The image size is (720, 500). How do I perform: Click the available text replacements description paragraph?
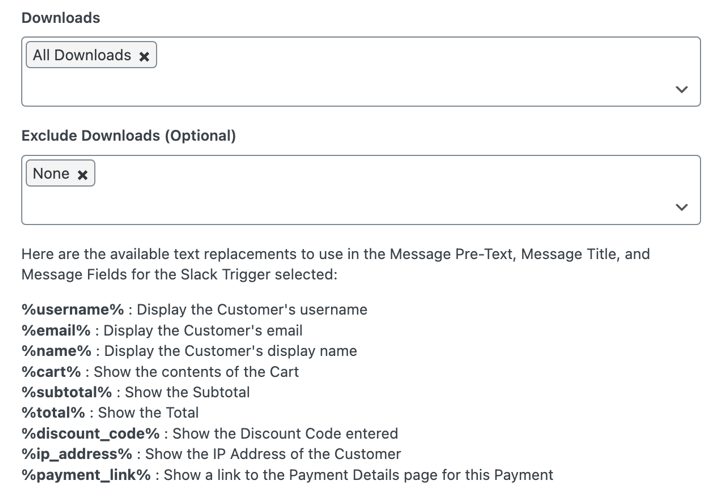(x=335, y=264)
